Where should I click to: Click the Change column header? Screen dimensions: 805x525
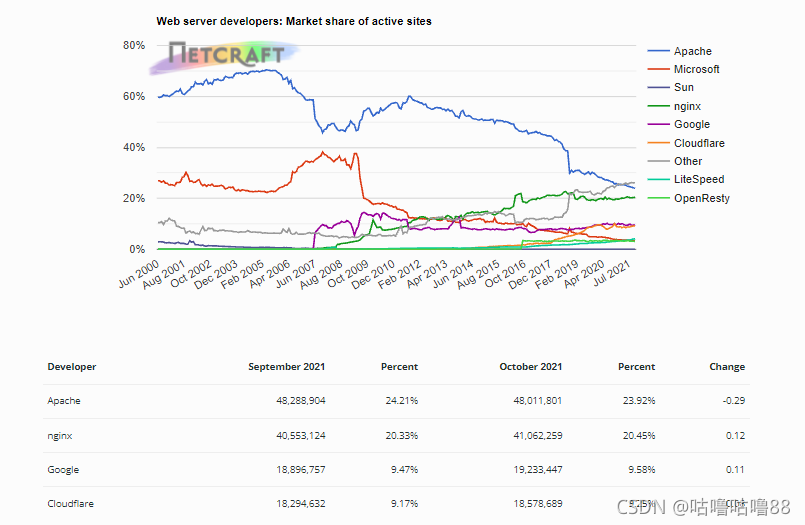pyautogui.click(x=727, y=366)
